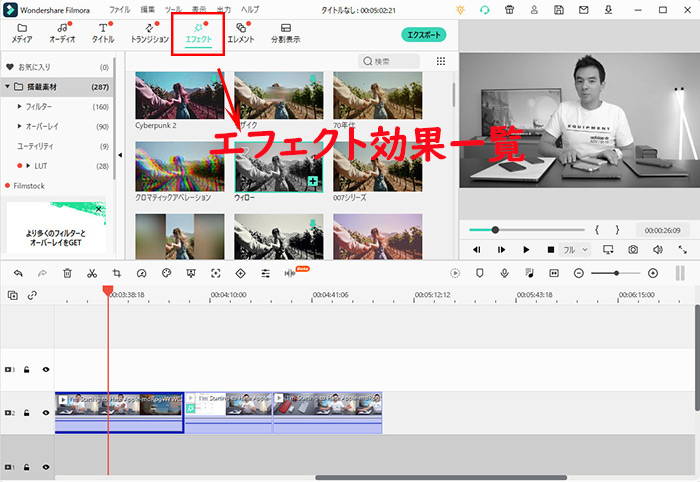Record voiceover with microphone icon

click(x=504, y=273)
